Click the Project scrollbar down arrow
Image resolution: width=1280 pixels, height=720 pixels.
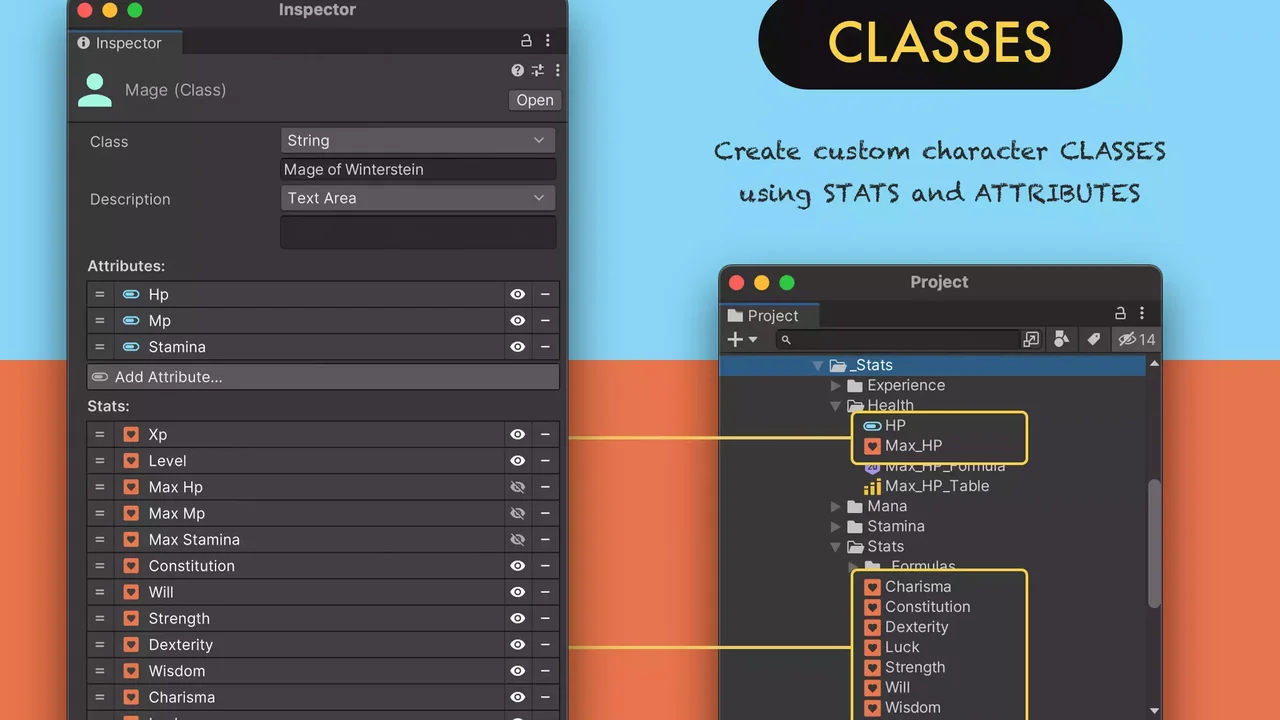point(1154,711)
